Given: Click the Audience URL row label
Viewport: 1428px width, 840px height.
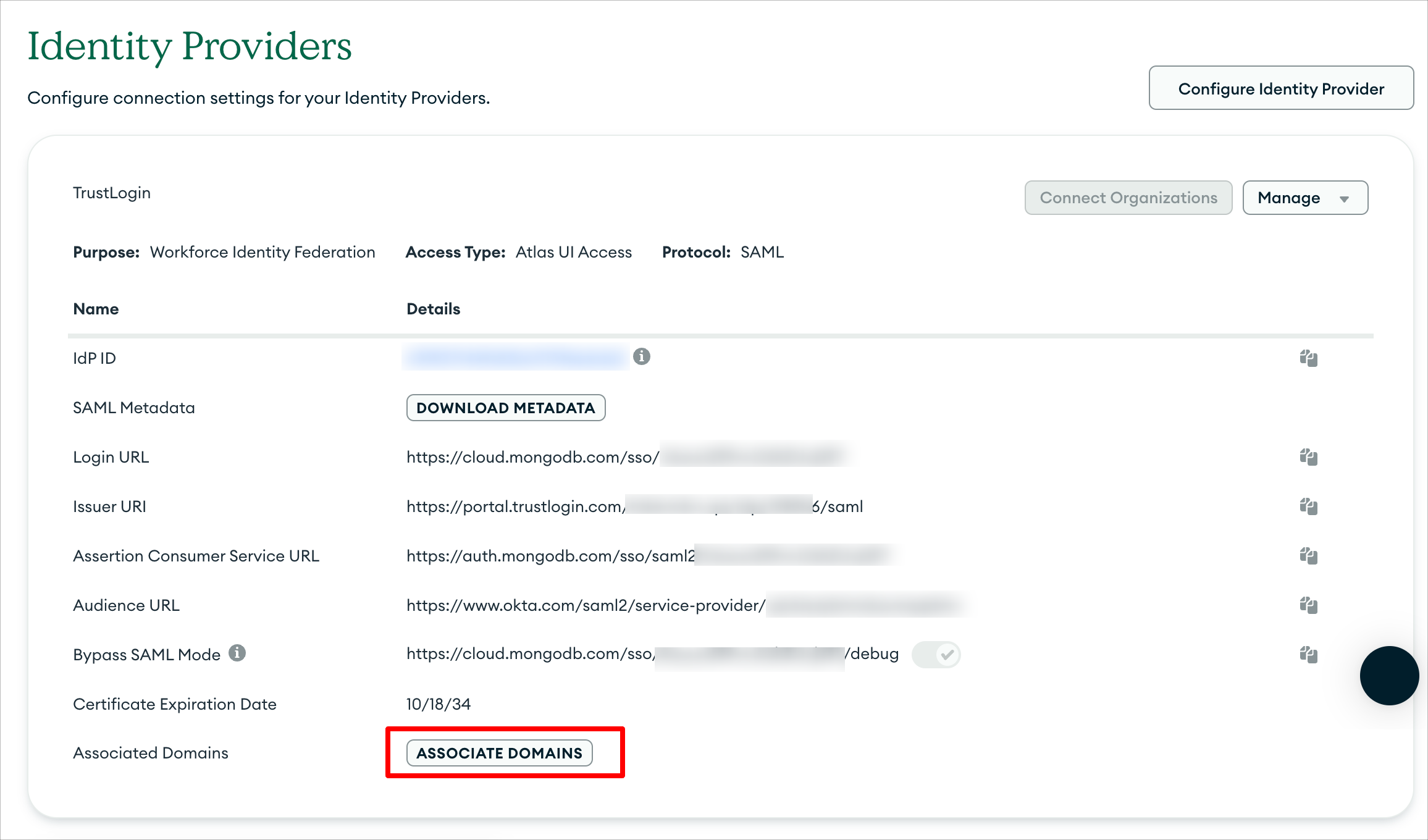Looking at the screenshot, I should pos(127,605).
